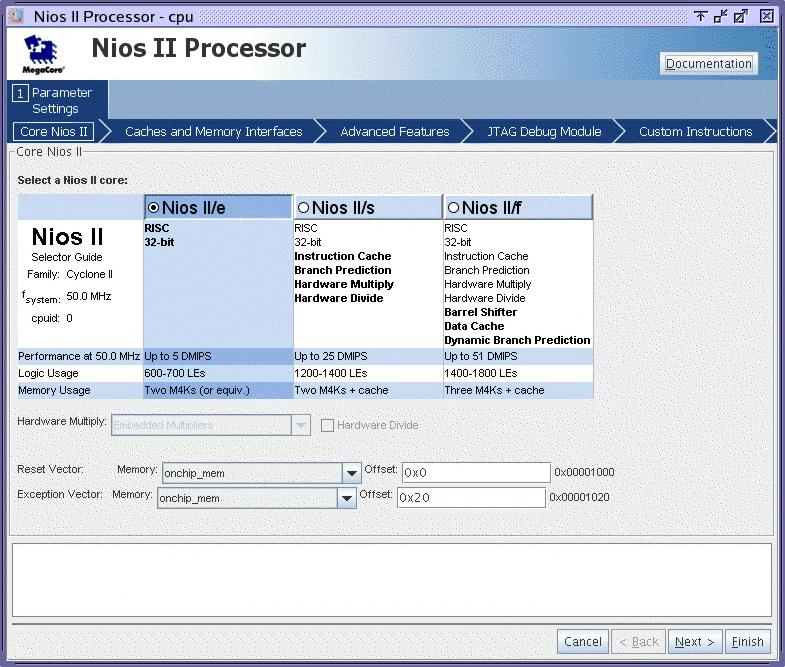Open the Exception Vector Memory dropdown arrow
785x667 pixels.
[346, 498]
